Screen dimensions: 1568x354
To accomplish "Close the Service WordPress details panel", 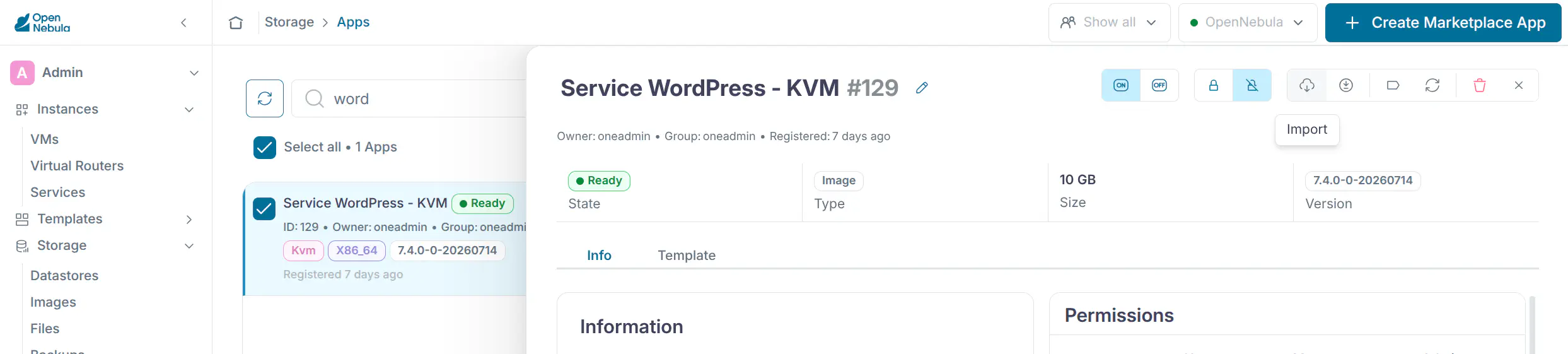I will click(x=1519, y=85).
